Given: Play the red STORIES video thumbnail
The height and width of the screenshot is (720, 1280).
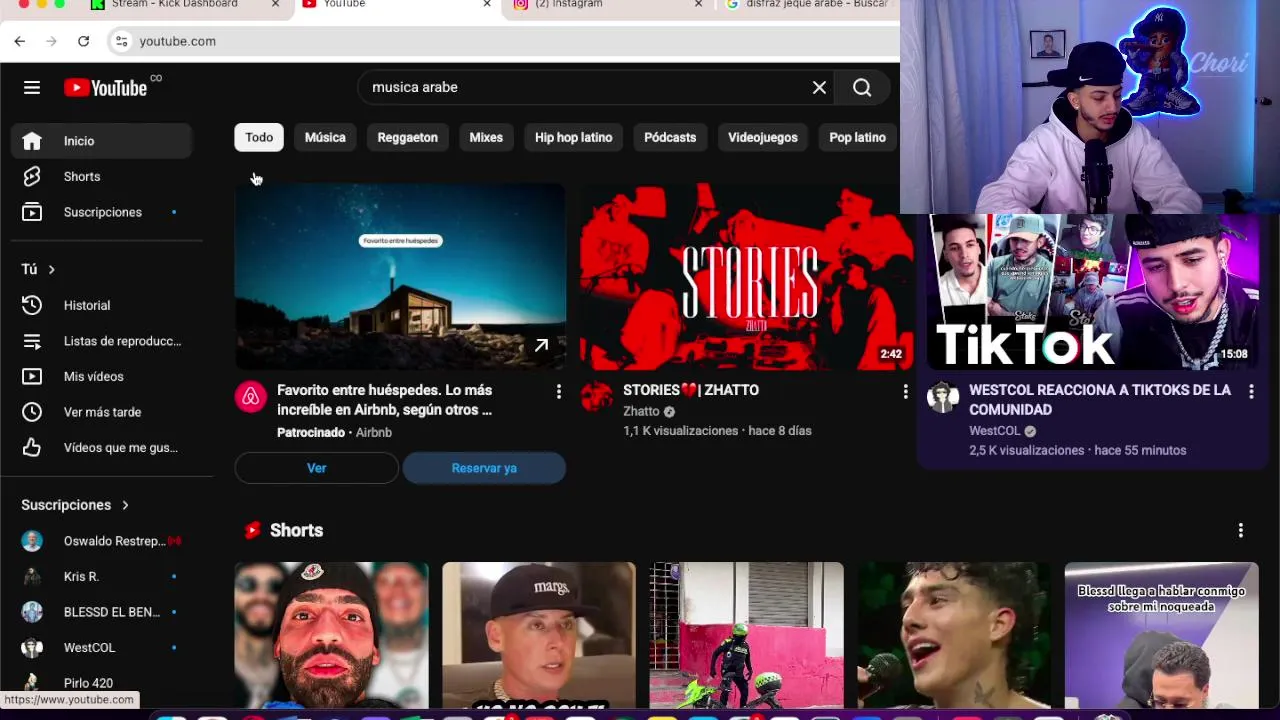Looking at the screenshot, I should [746, 277].
